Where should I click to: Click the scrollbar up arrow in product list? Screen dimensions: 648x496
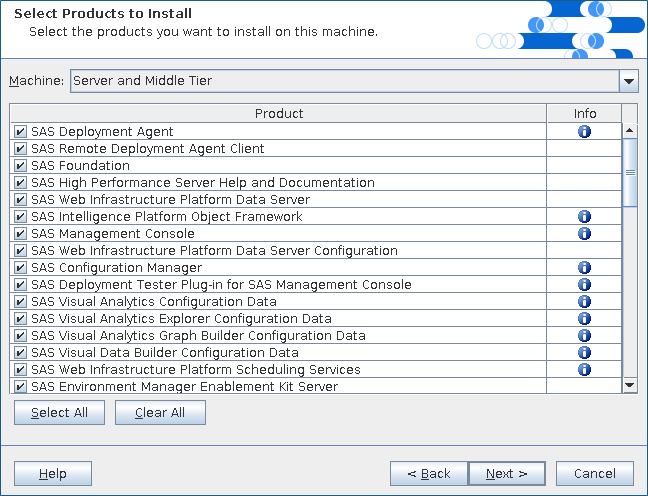[630, 130]
